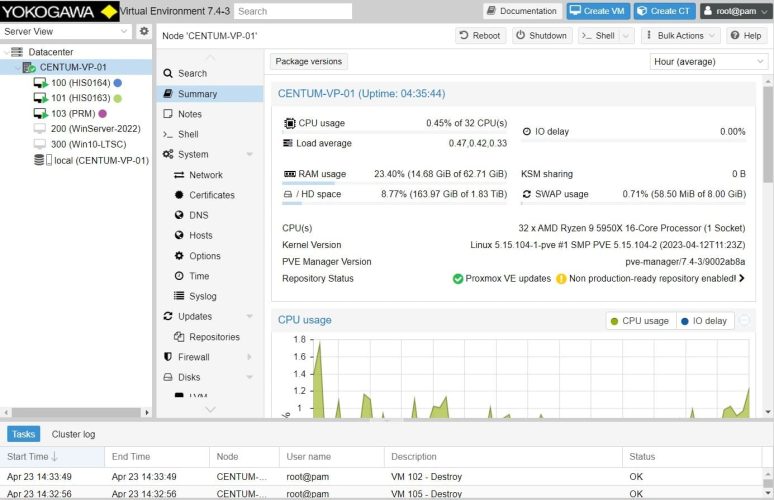Click the Disks drive icon
Image resolution: width=774 pixels, height=500 pixels.
point(168,377)
